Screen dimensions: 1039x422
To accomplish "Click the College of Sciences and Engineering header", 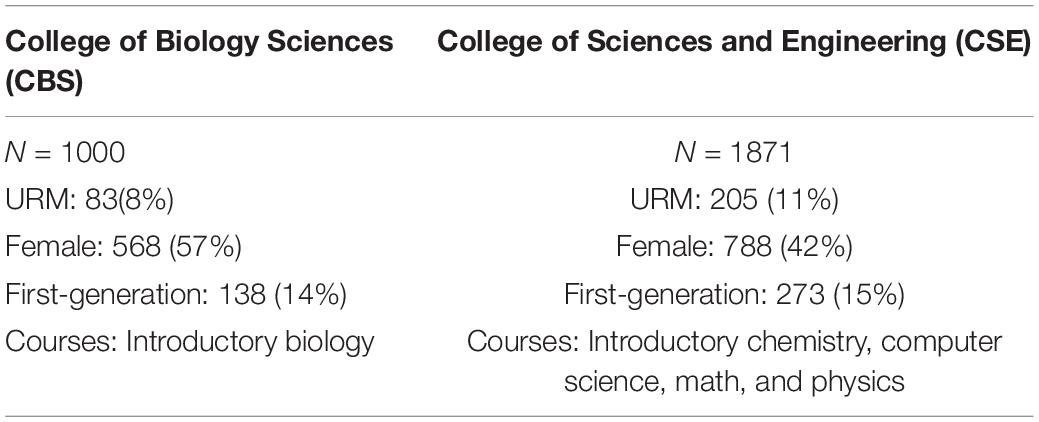I will [x=736, y=42].
